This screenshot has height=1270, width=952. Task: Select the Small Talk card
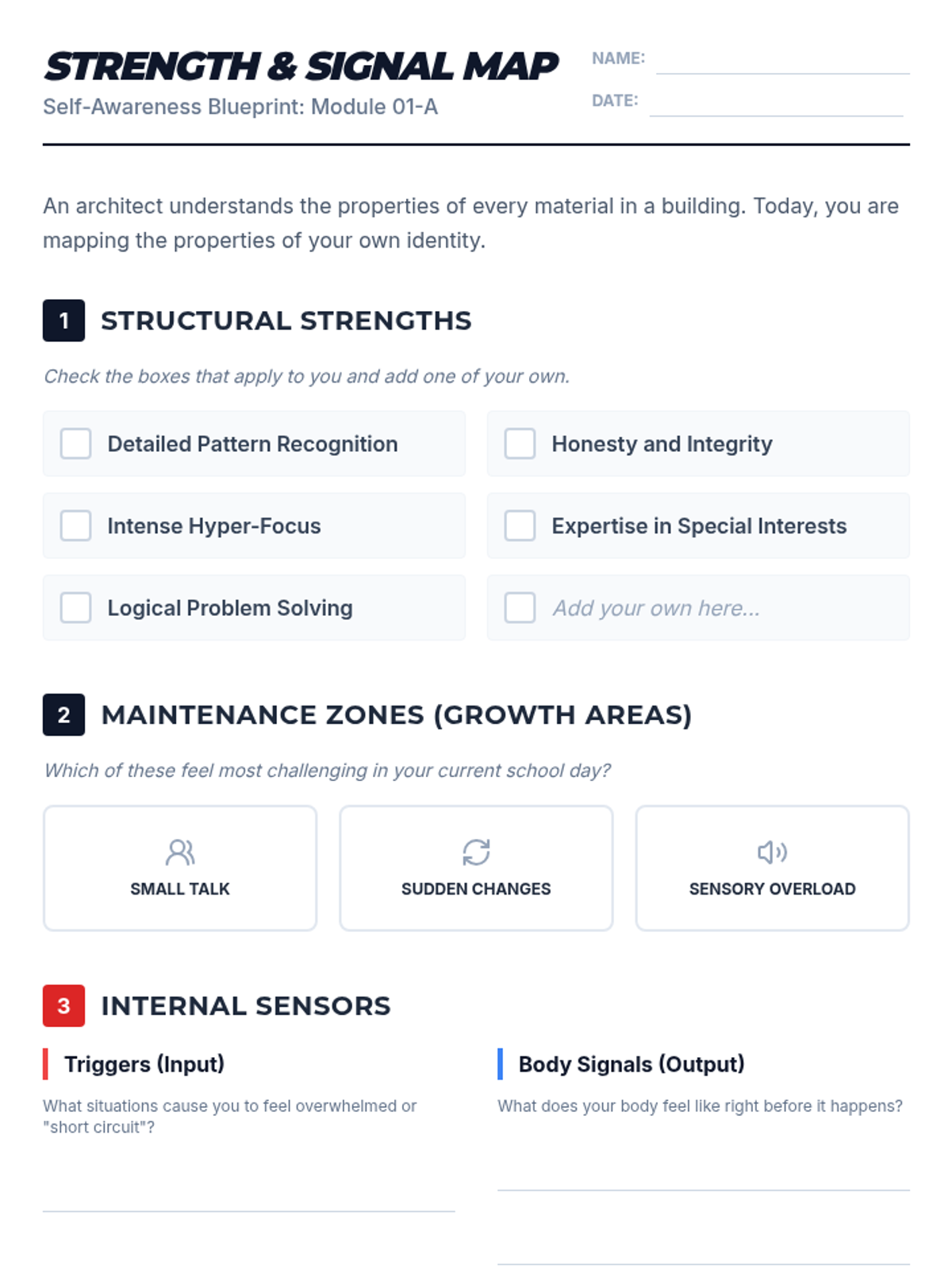click(180, 868)
